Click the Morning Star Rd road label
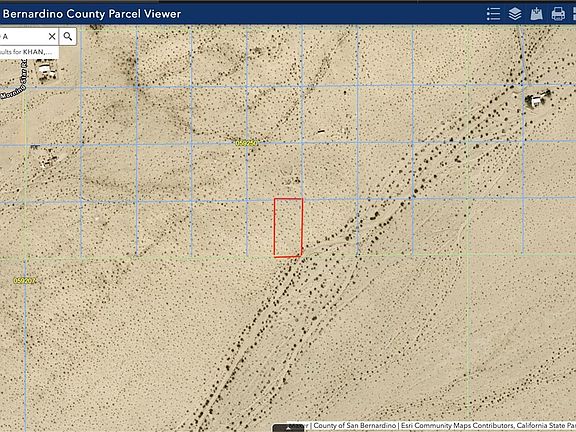 [15, 85]
